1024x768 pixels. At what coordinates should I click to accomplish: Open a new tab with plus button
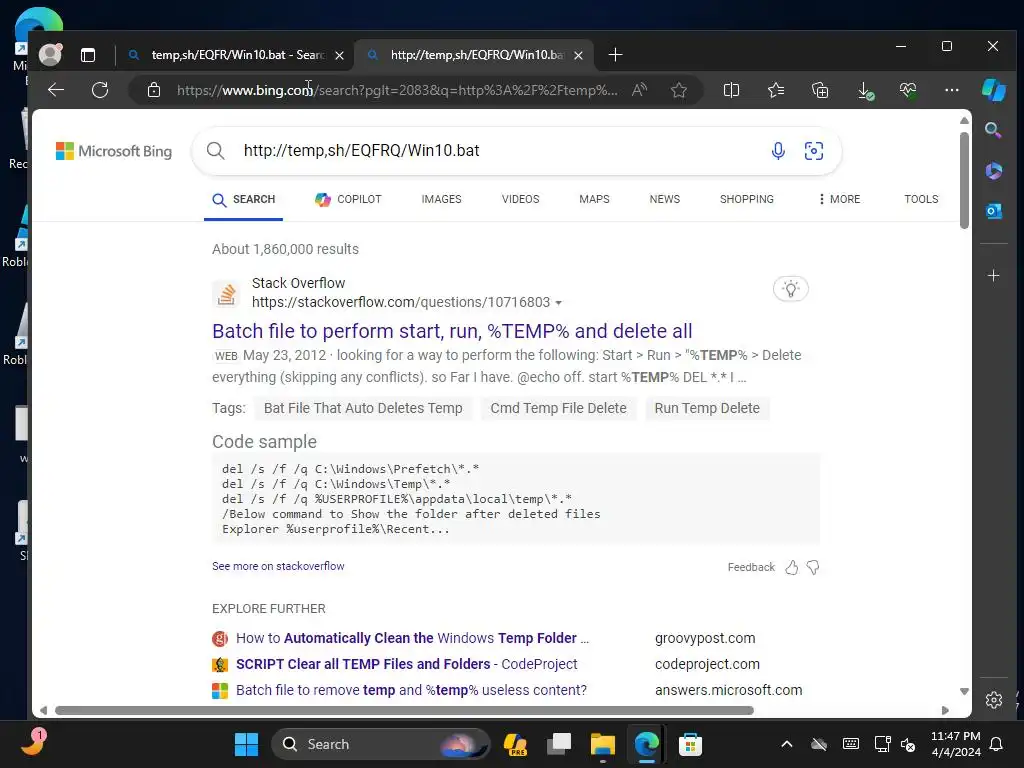[x=615, y=55]
